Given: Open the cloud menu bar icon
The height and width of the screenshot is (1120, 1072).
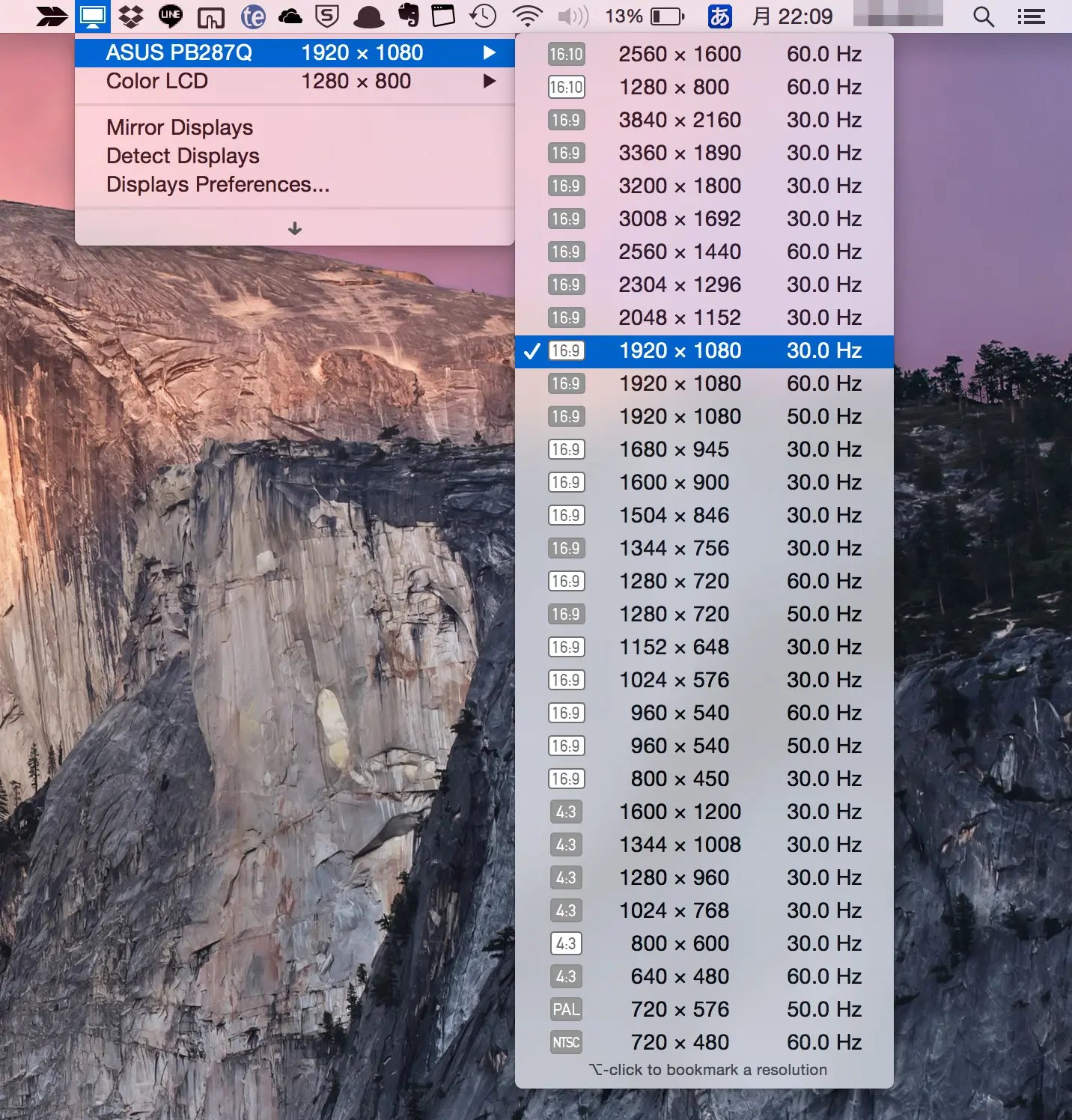Looking at the screenshot, I should point(290,16).
